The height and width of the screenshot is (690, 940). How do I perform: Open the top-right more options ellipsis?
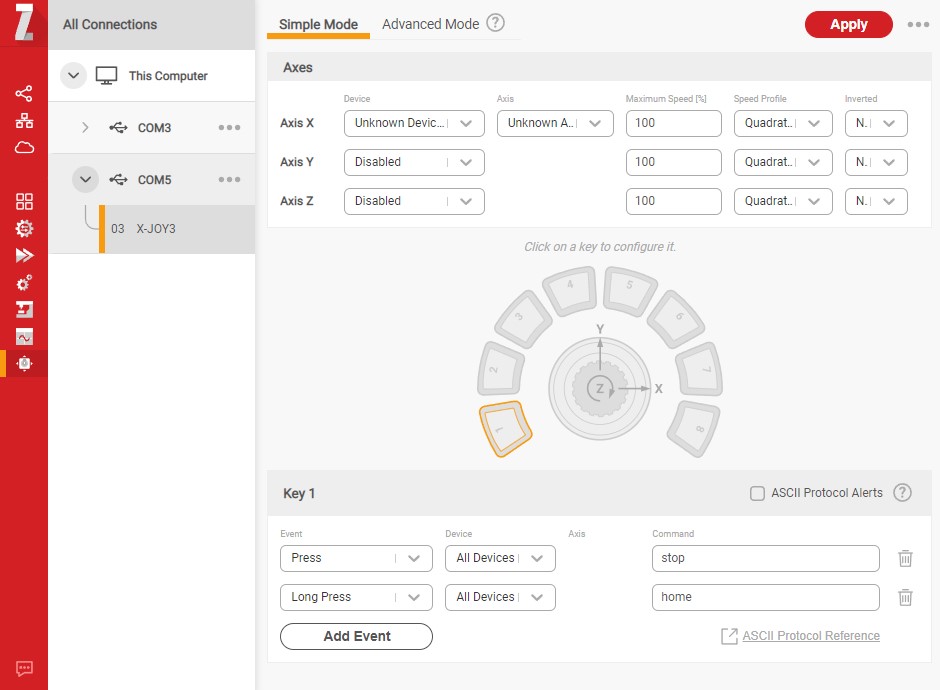(918, 25)
